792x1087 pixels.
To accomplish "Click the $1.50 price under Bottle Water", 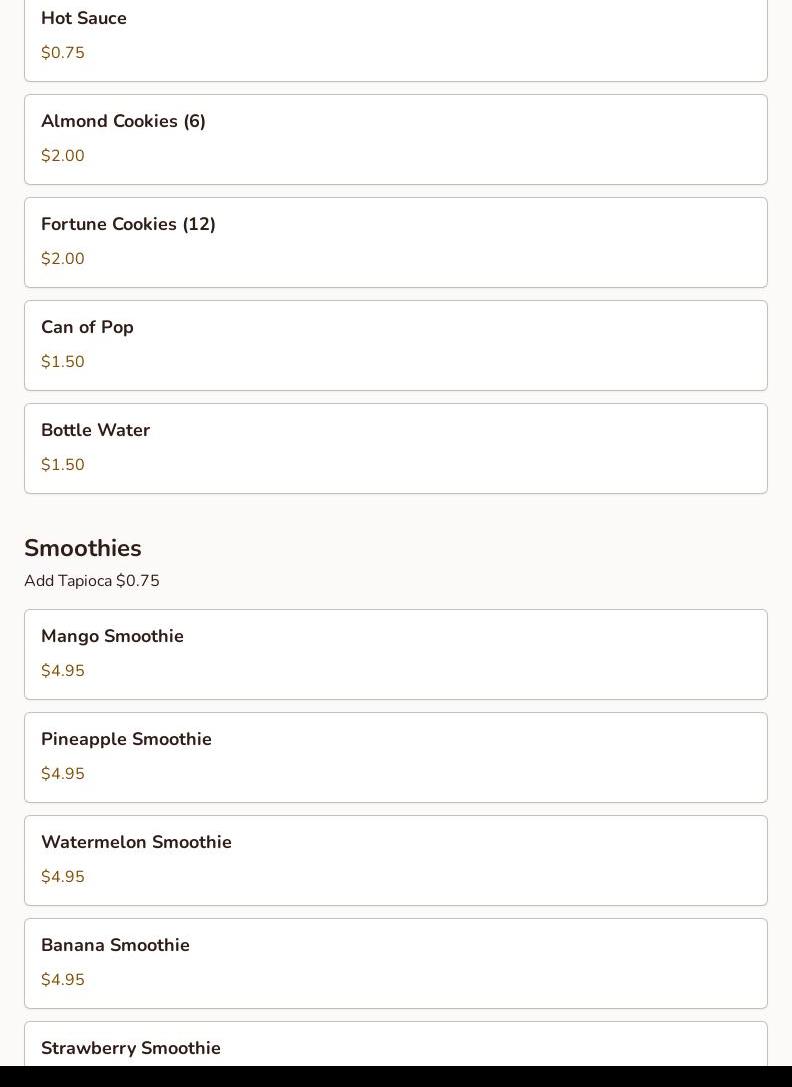I will pos(63,465).
